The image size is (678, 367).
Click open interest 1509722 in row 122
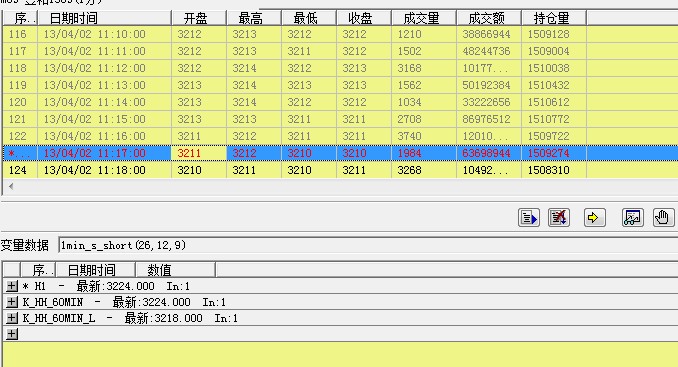(x=548, y=136)
